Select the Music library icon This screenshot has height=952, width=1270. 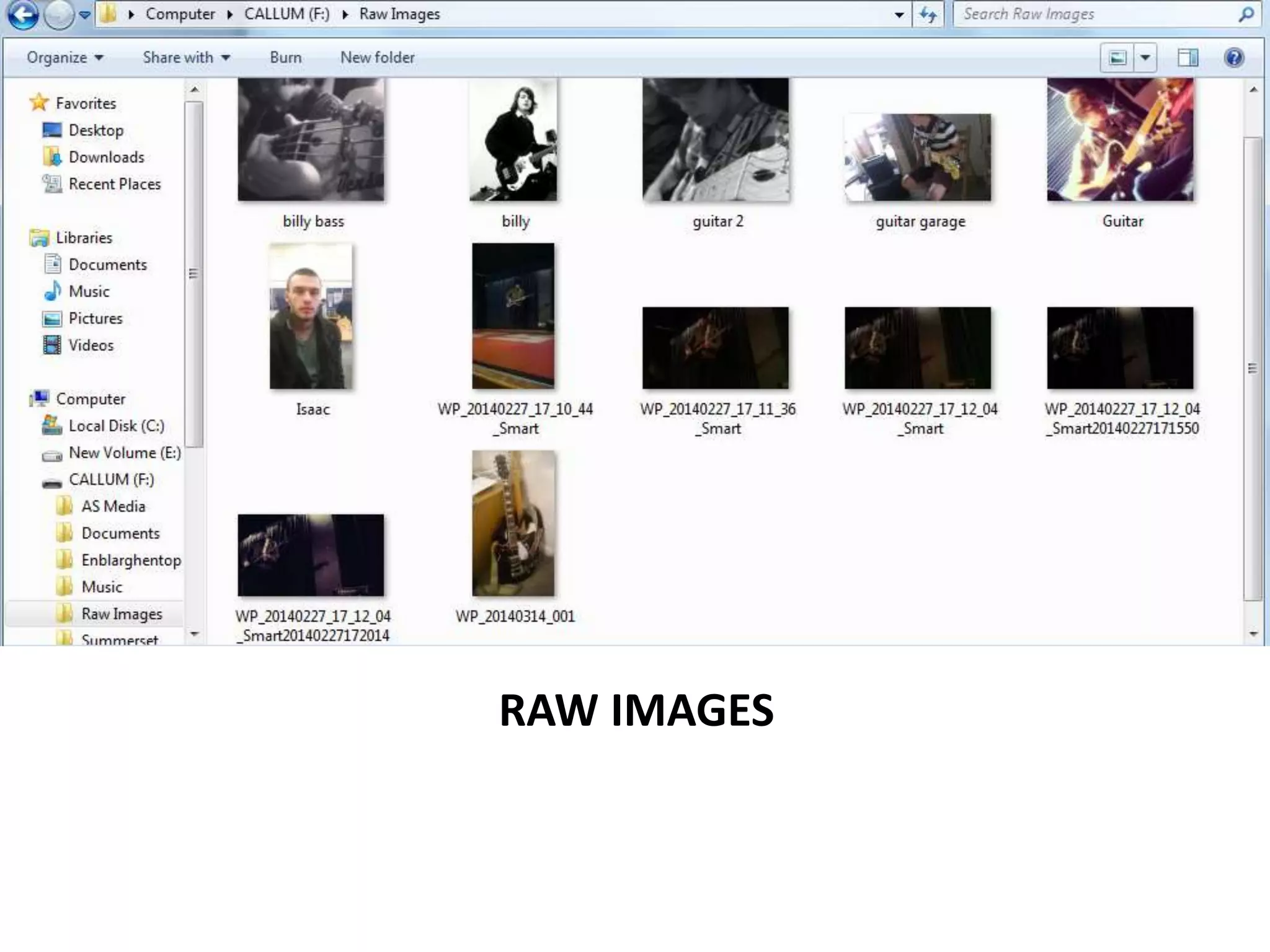[x=53, y=291]
